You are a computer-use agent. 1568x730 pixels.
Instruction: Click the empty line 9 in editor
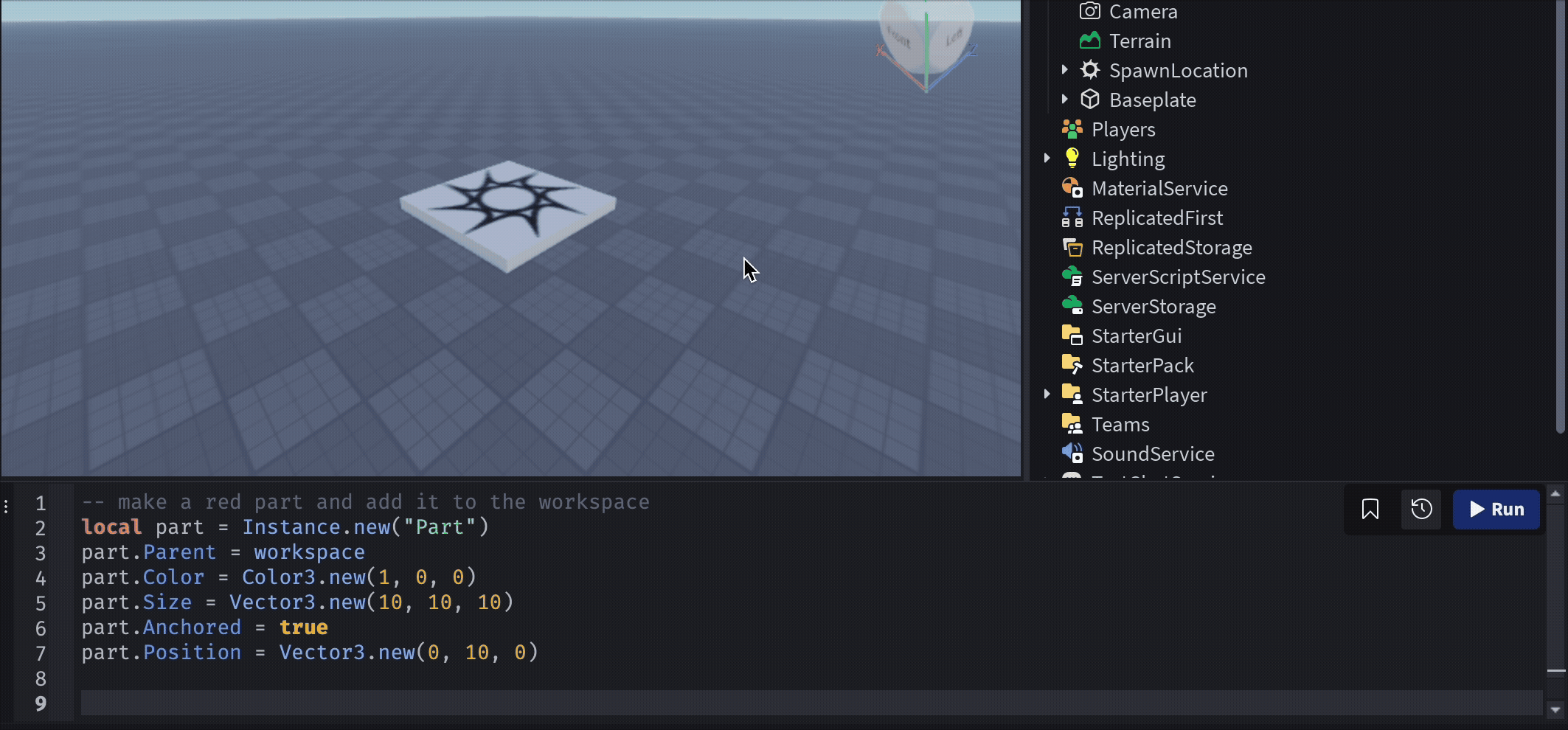click(x=811, y=703)
